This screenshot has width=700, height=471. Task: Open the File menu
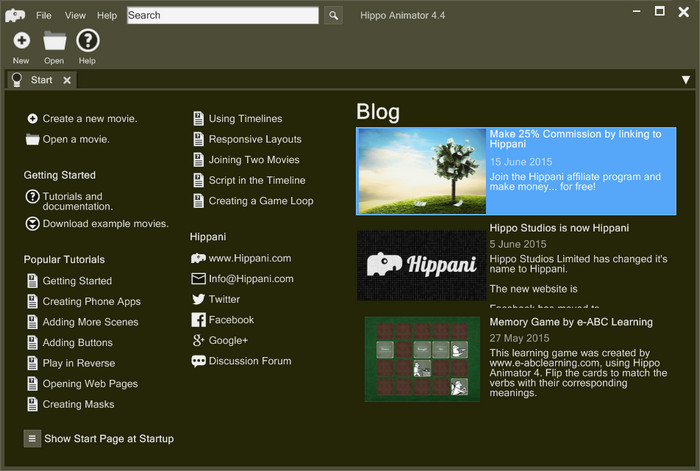coord(44,16)
